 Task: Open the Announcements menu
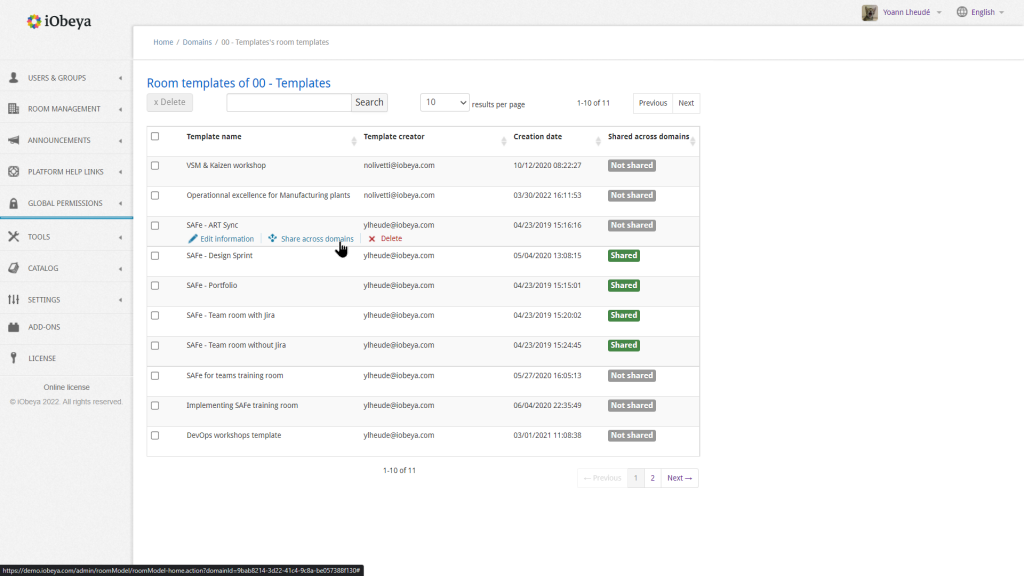click(66, 140)
